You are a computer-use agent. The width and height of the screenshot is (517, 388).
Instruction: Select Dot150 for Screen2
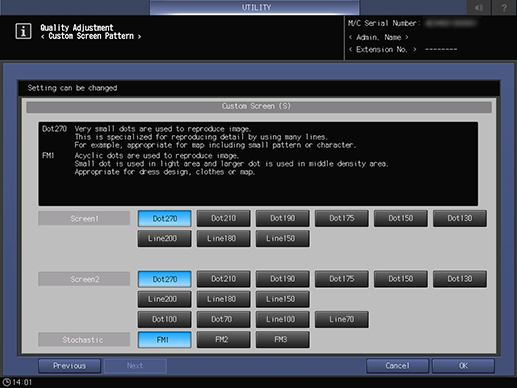click(401, 279)
